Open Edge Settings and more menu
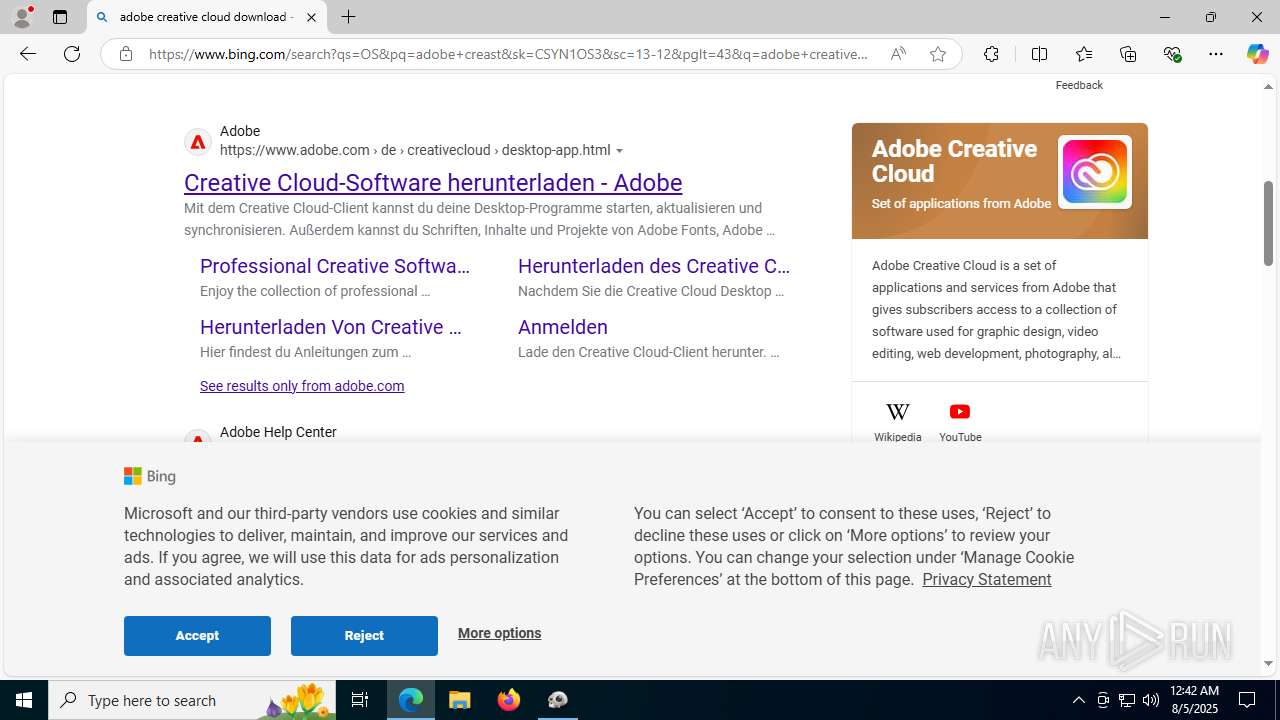This screenshot has width=1280, height=720. pos(1216,54)
